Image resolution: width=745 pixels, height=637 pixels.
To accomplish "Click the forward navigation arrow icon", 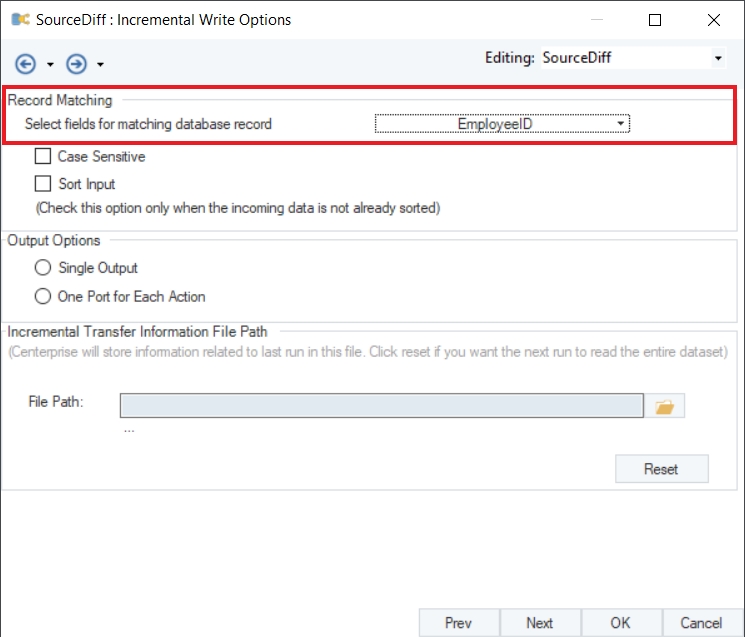I will point(76,64).
